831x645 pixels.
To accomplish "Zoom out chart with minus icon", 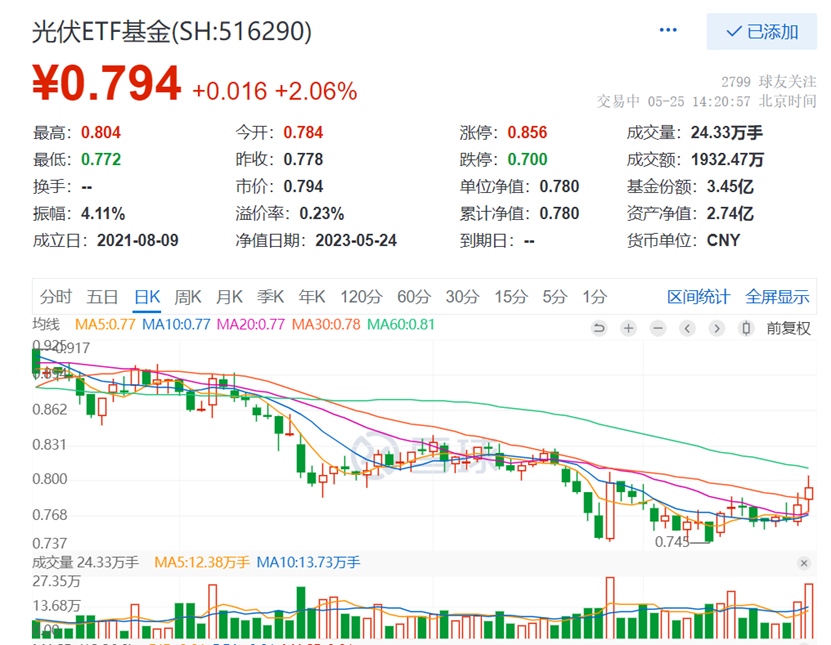I will pyautogui.click(x=658, y=329).
